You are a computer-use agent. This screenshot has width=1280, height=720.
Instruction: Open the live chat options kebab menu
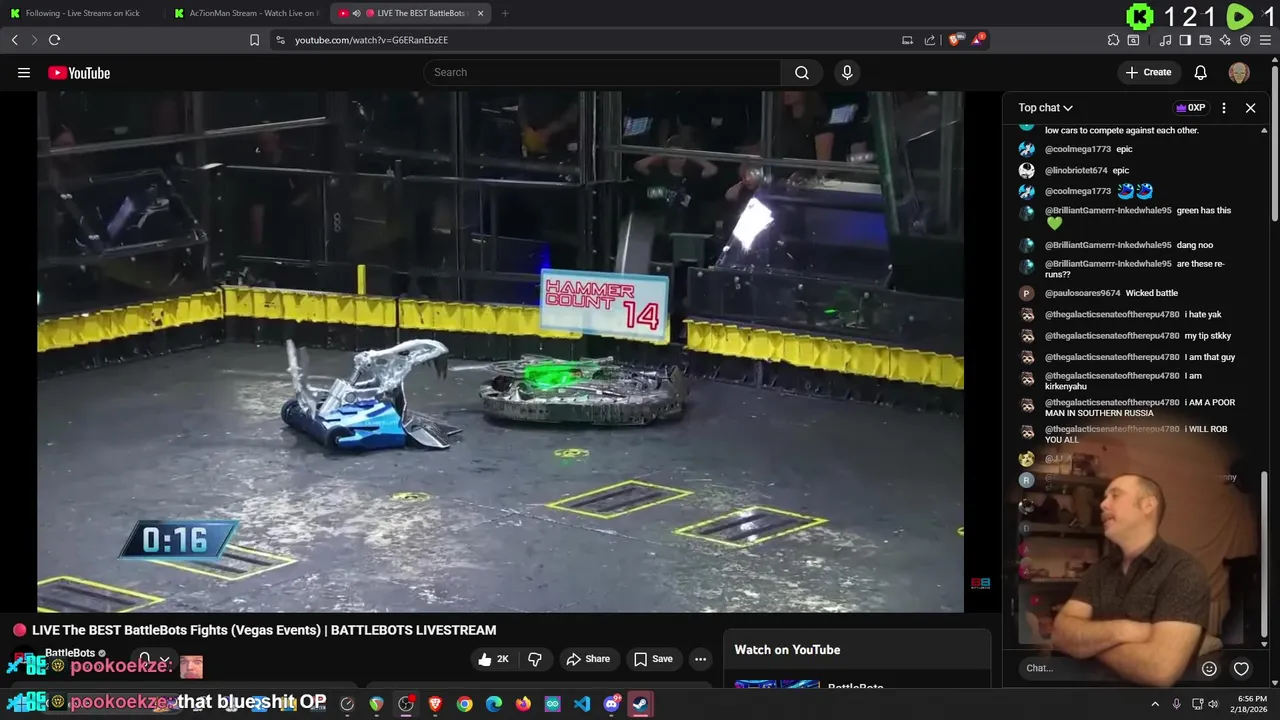click(x=1224, y=108)
